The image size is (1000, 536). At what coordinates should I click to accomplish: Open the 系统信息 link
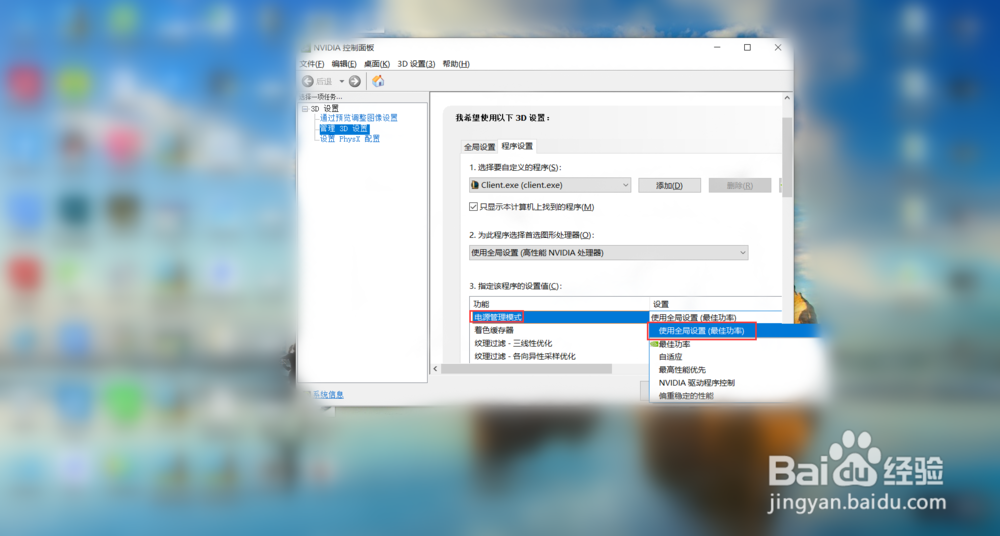coord(328,395)
